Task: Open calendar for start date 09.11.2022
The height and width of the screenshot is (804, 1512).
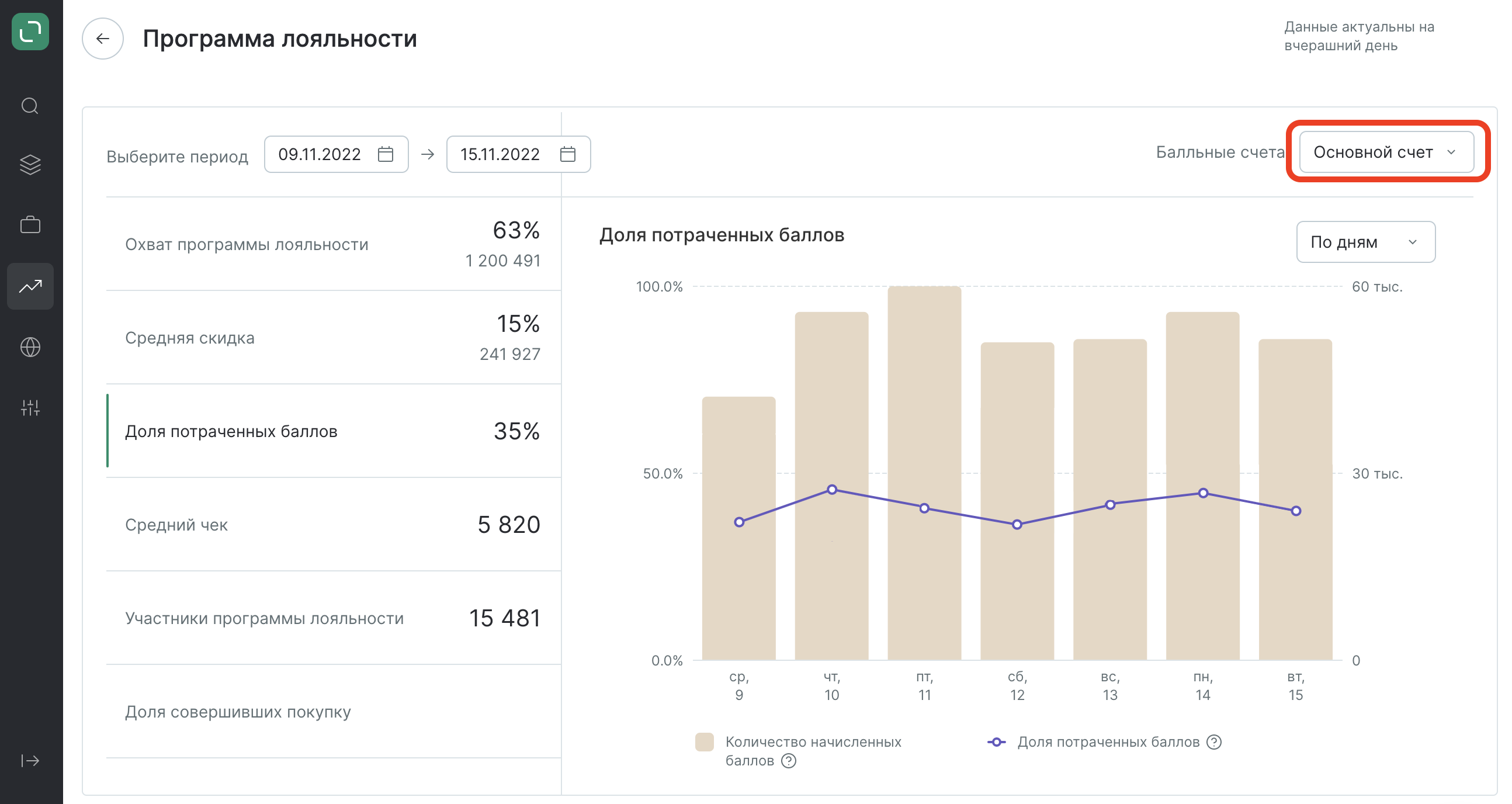Action: (386, 154)
